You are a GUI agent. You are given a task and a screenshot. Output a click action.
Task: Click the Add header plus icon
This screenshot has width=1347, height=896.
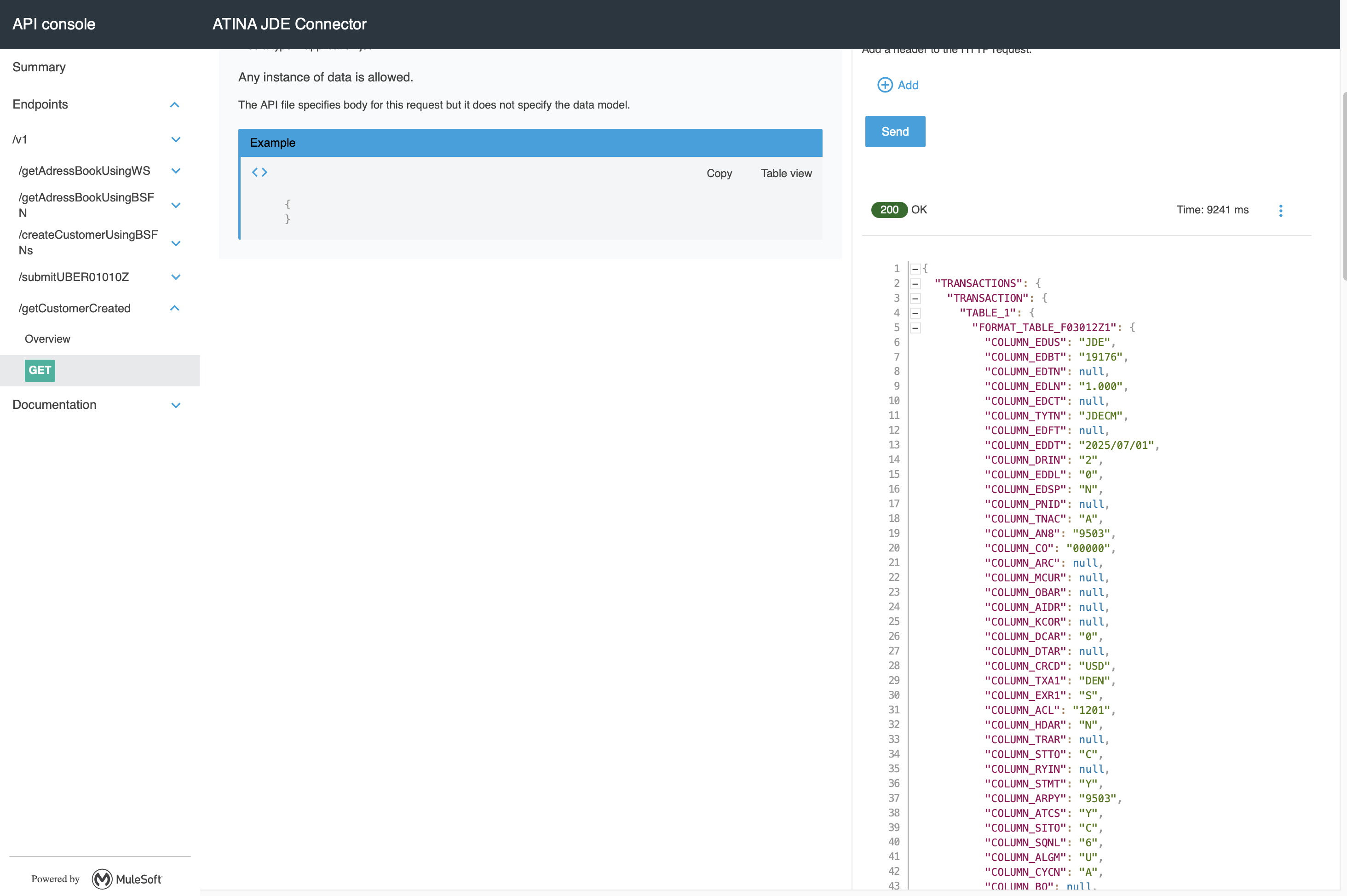pyautogui.click(x=885, y=85)
